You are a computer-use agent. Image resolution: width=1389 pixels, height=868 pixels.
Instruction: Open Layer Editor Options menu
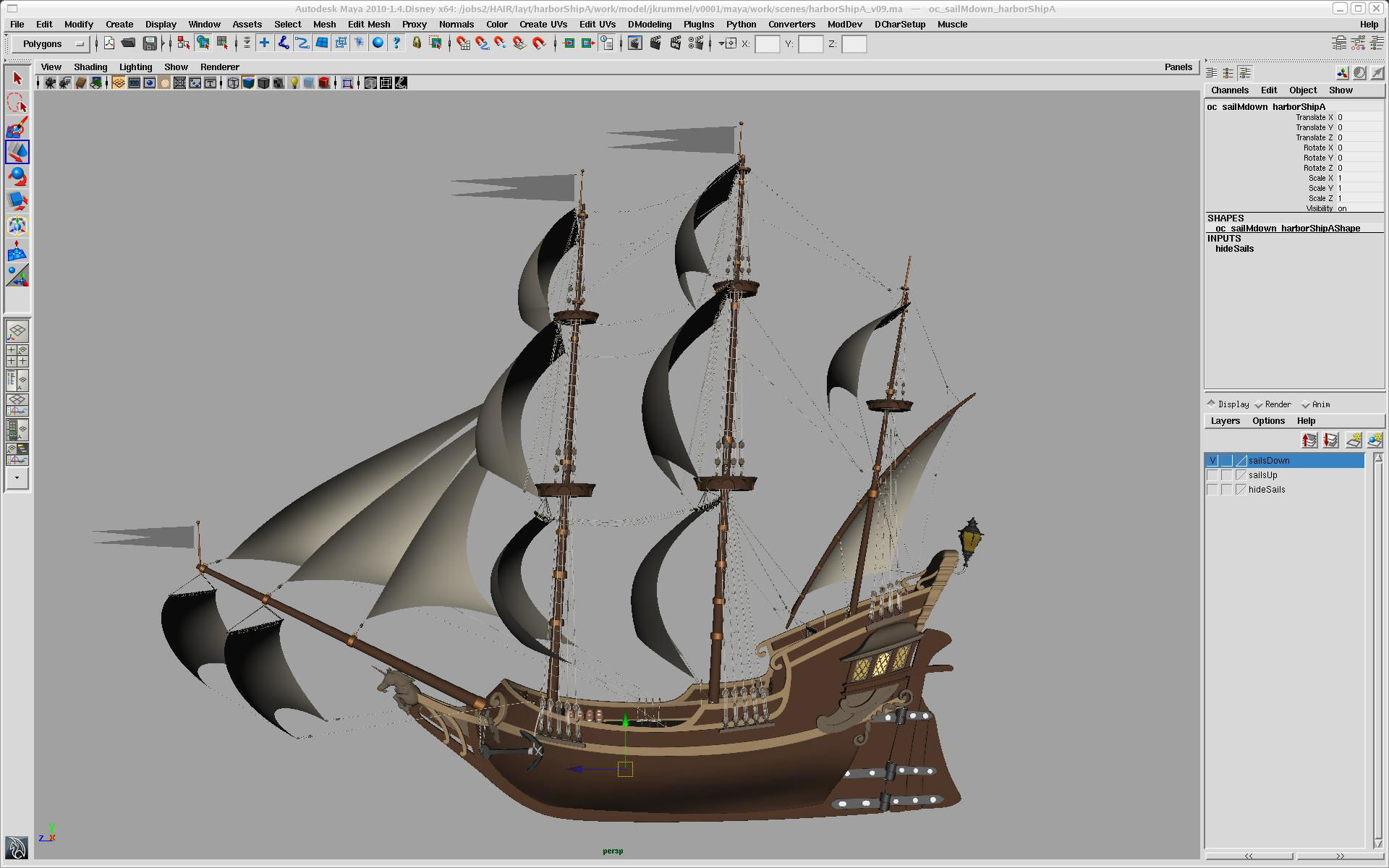click(x=1268, y=421)
